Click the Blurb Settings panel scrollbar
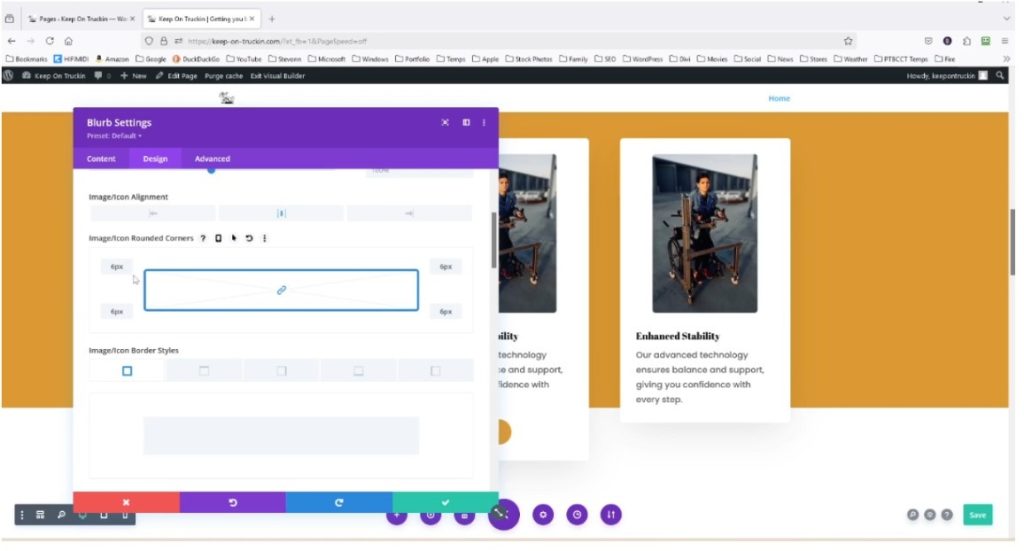The image size is (1024, 551). tap(494, 239)
